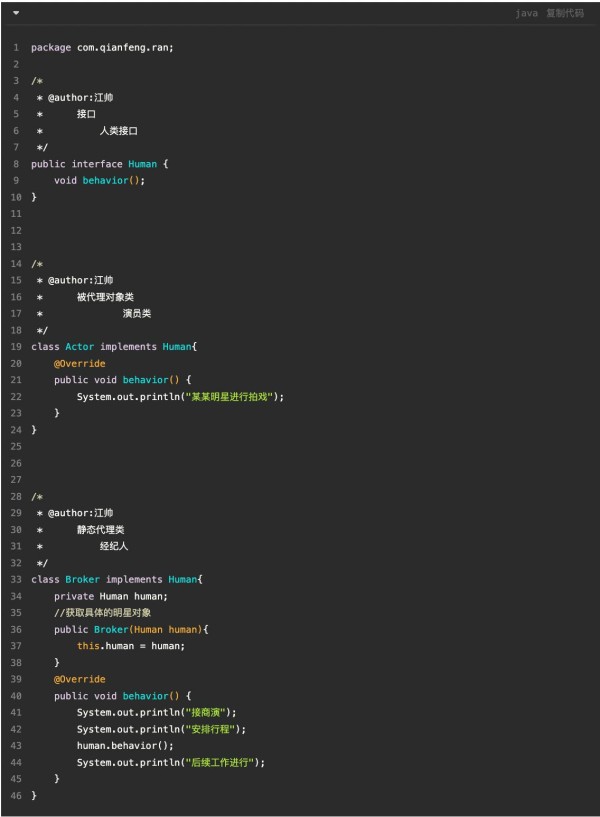Click the line 'private Human human;'
This screenshot has height=817, width=600.
[111, 596]
